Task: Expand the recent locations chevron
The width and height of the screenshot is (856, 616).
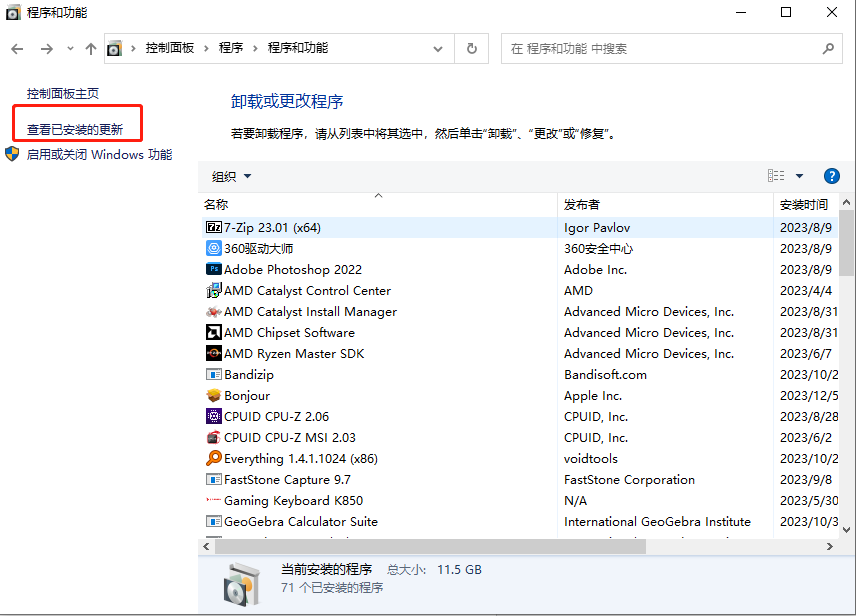Action: pyautogui.click(x=69, y=47)
